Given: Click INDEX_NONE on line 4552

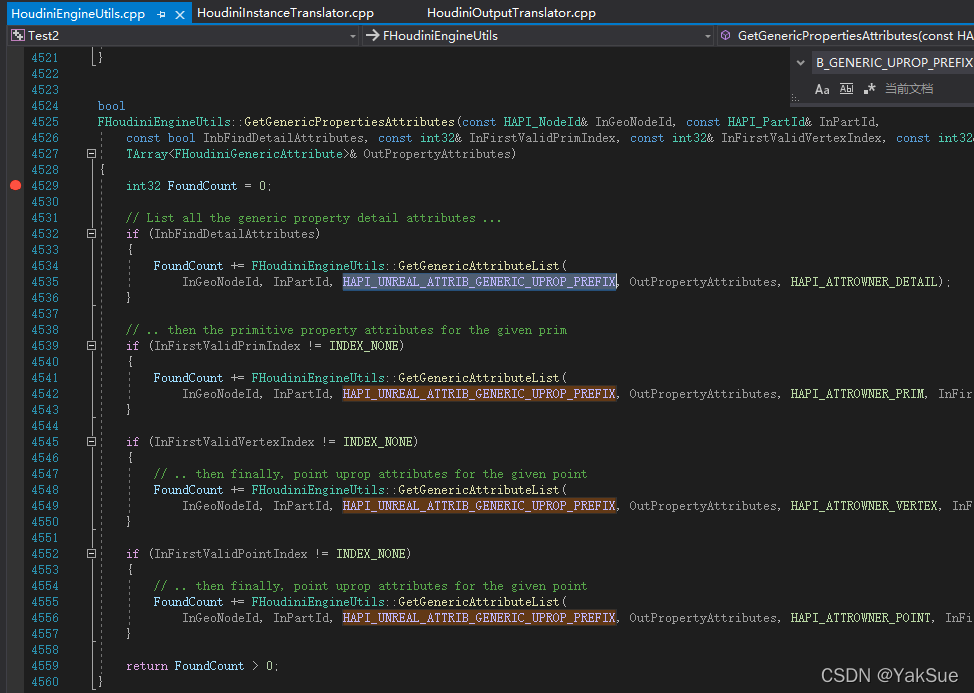Looking at the screenshot, I should 371,553.
